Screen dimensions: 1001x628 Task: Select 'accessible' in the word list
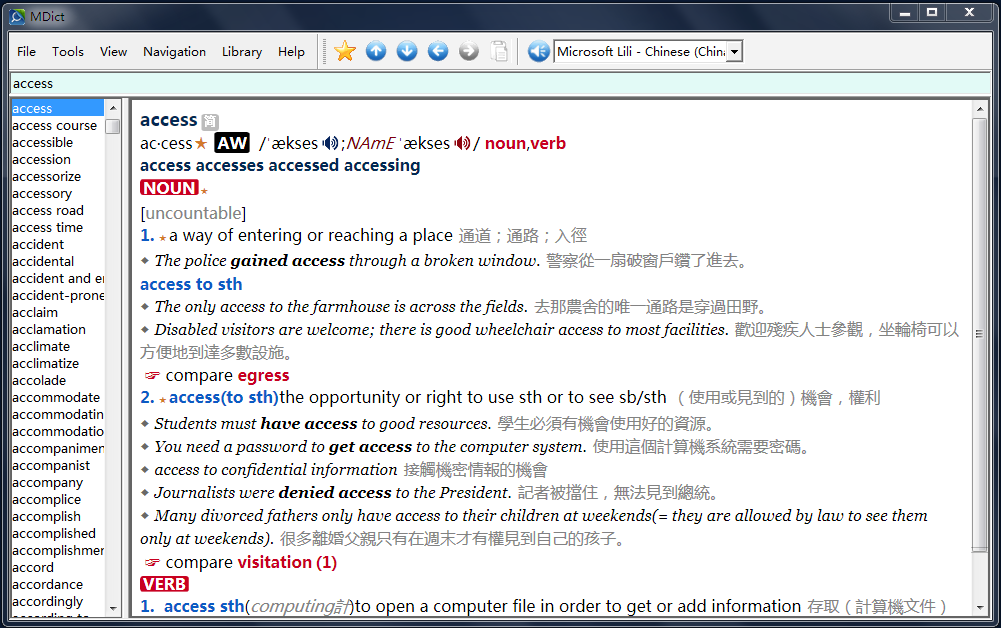tap(43, 142)
